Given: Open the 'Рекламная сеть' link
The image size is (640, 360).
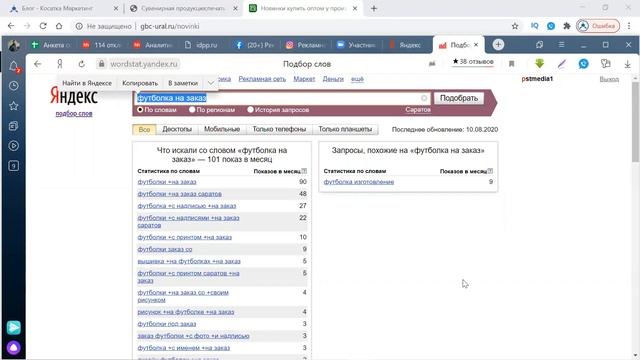Looking at the screenshot, I should coord(262,79).
